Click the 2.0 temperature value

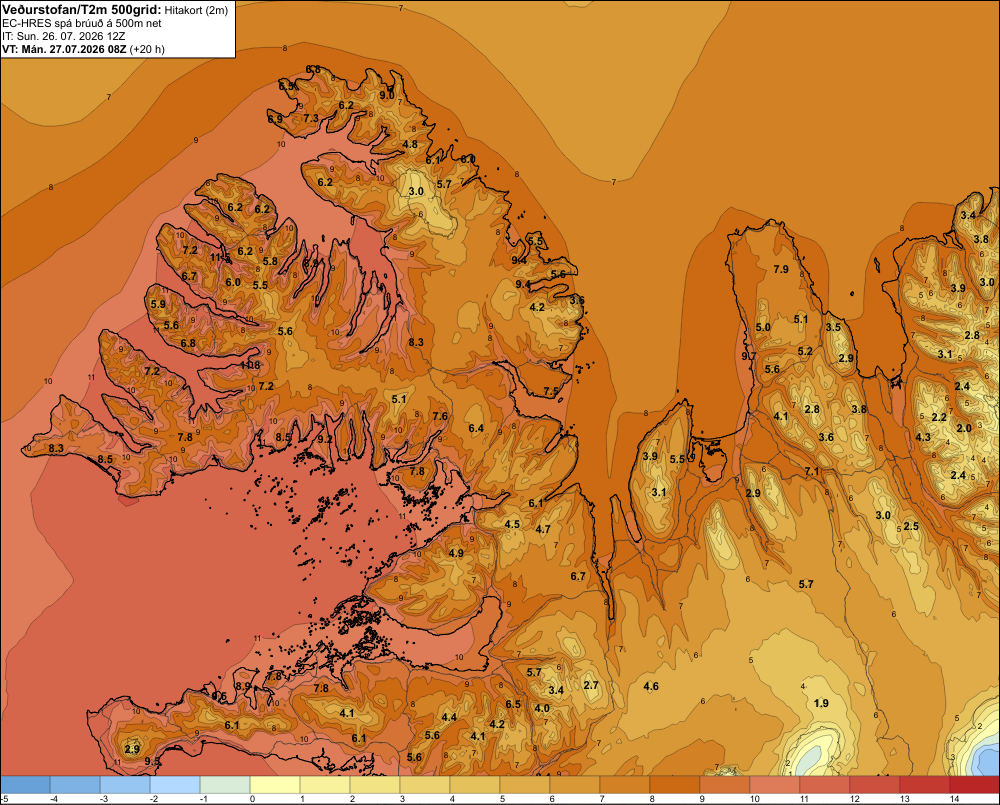click(x=964, y=428)
